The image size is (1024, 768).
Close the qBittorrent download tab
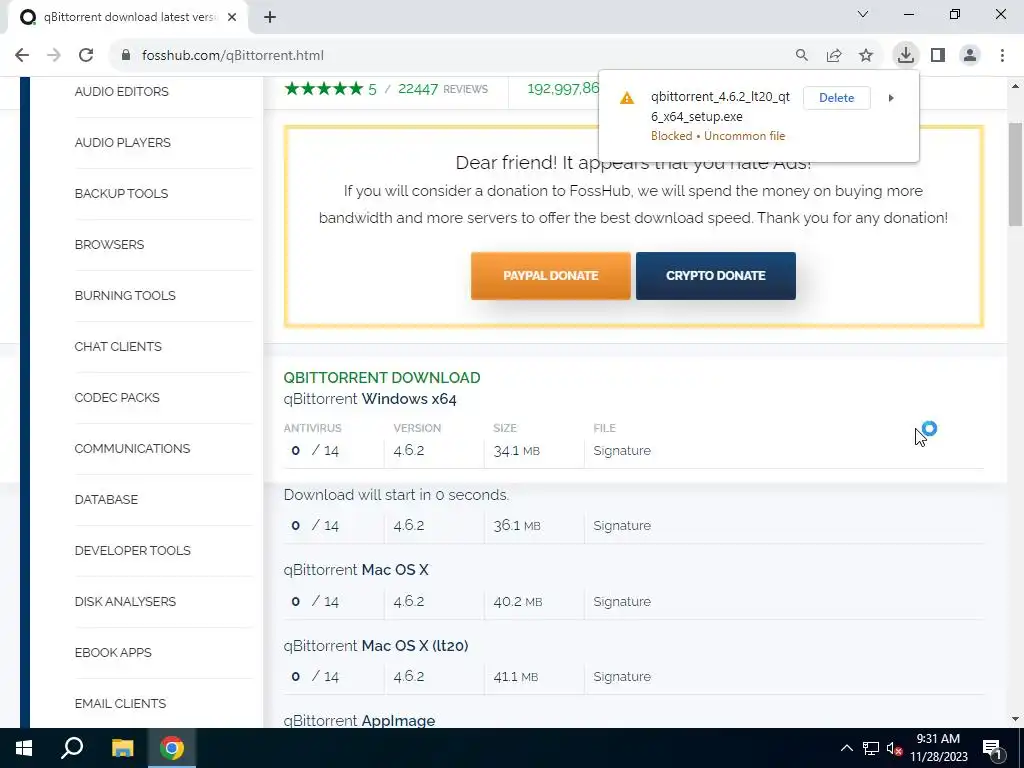coord(232,18)
